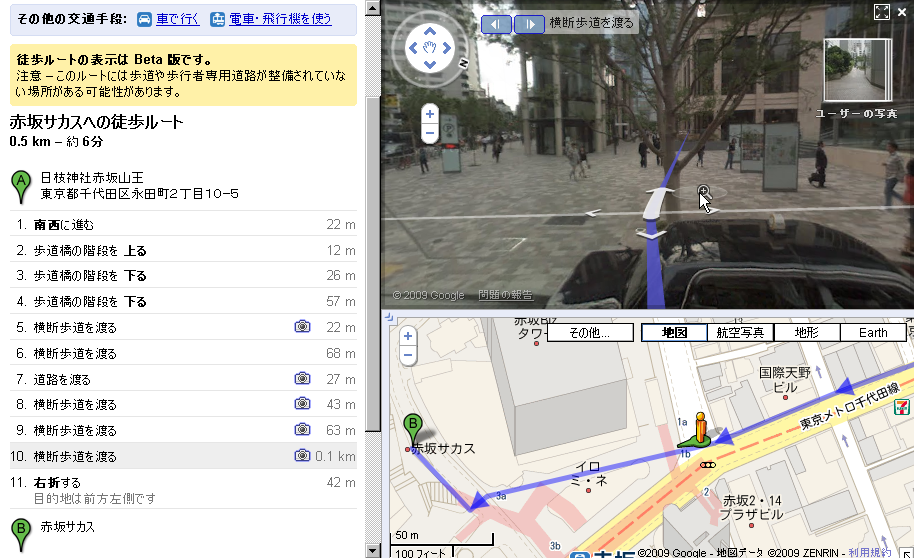
Task: Go to previous Street View step
Action: 496,24
